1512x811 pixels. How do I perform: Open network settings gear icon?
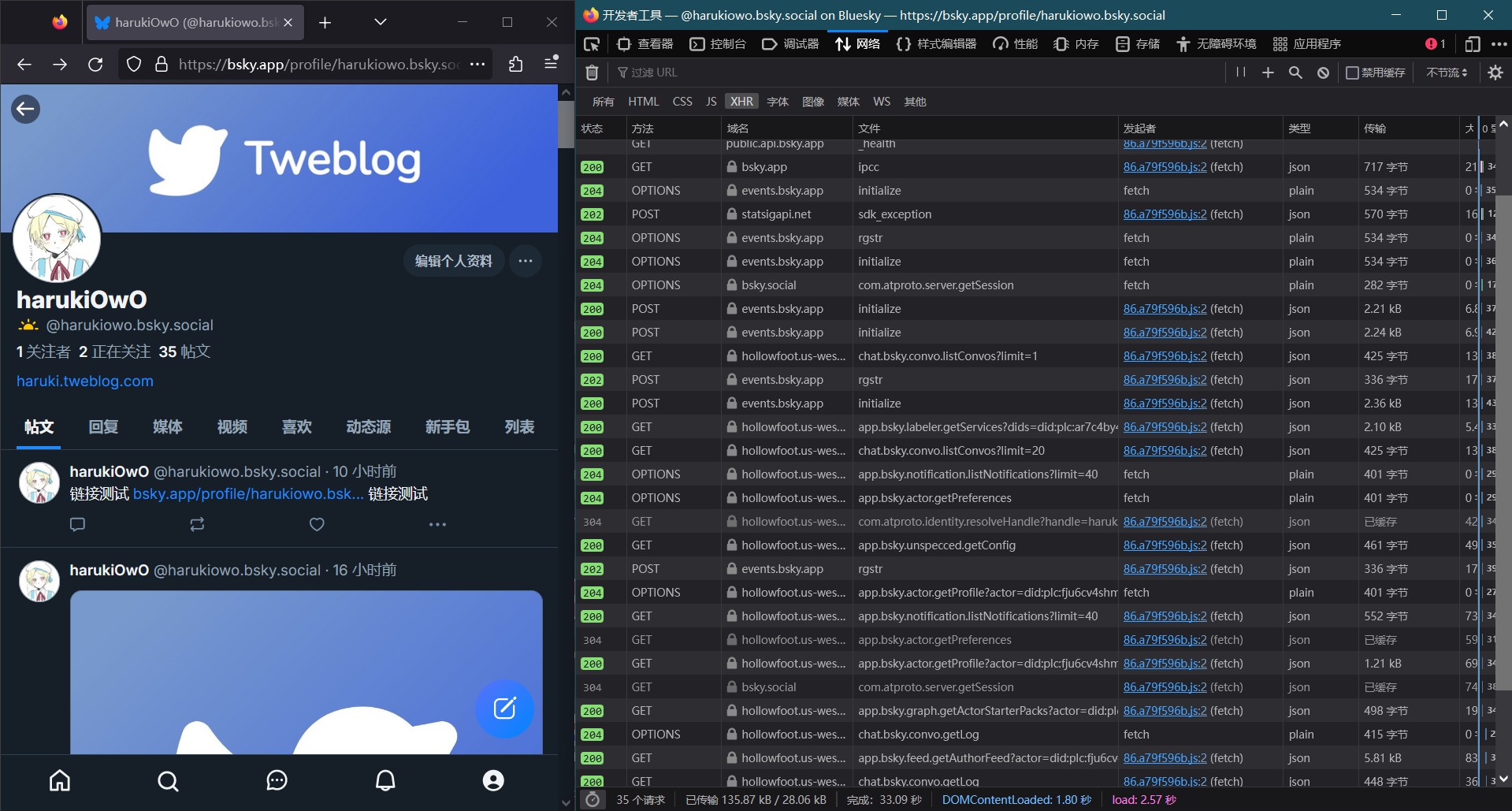pyautogui.click(x=1495, y=73)
